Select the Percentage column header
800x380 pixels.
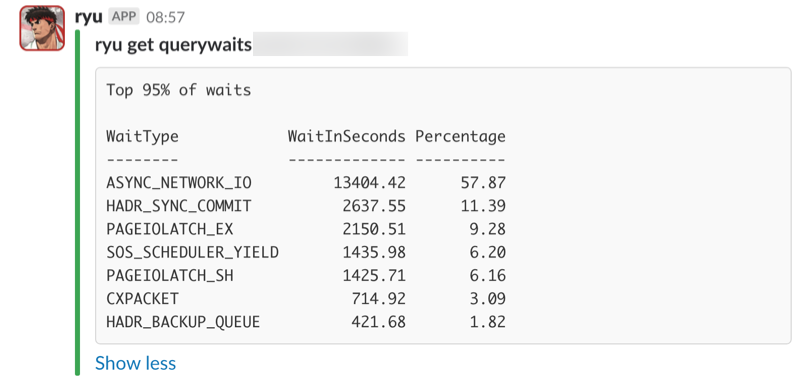(x=460, y=136)
